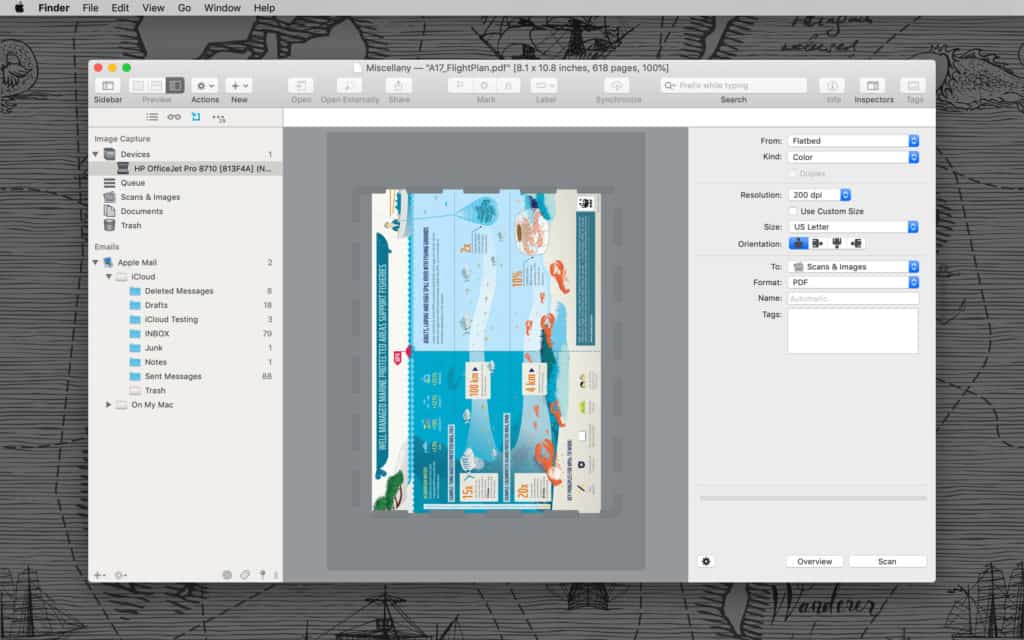Click the scanner options gear button
The height and width of the screenshot is (640, 1024).
pos(706,562)
